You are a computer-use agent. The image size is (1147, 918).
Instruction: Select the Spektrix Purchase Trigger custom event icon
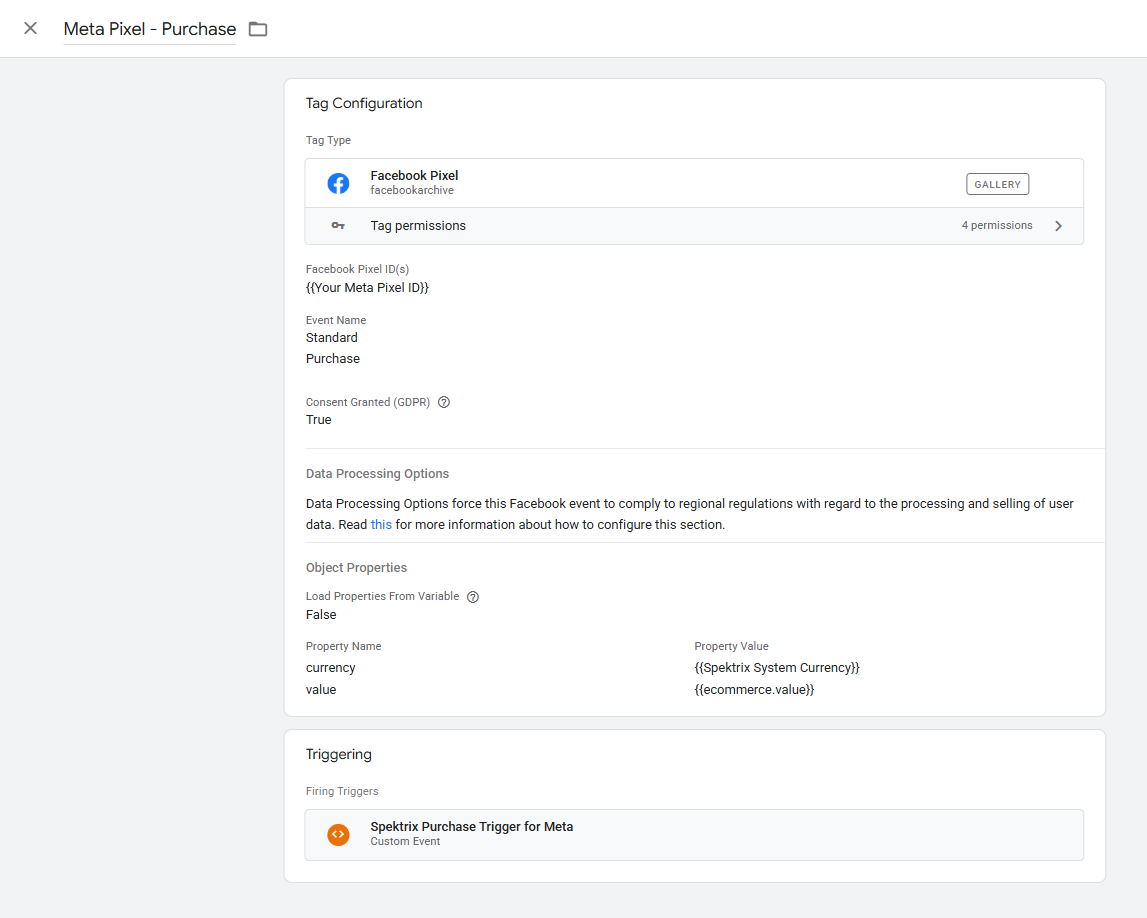tap(338, 834)
